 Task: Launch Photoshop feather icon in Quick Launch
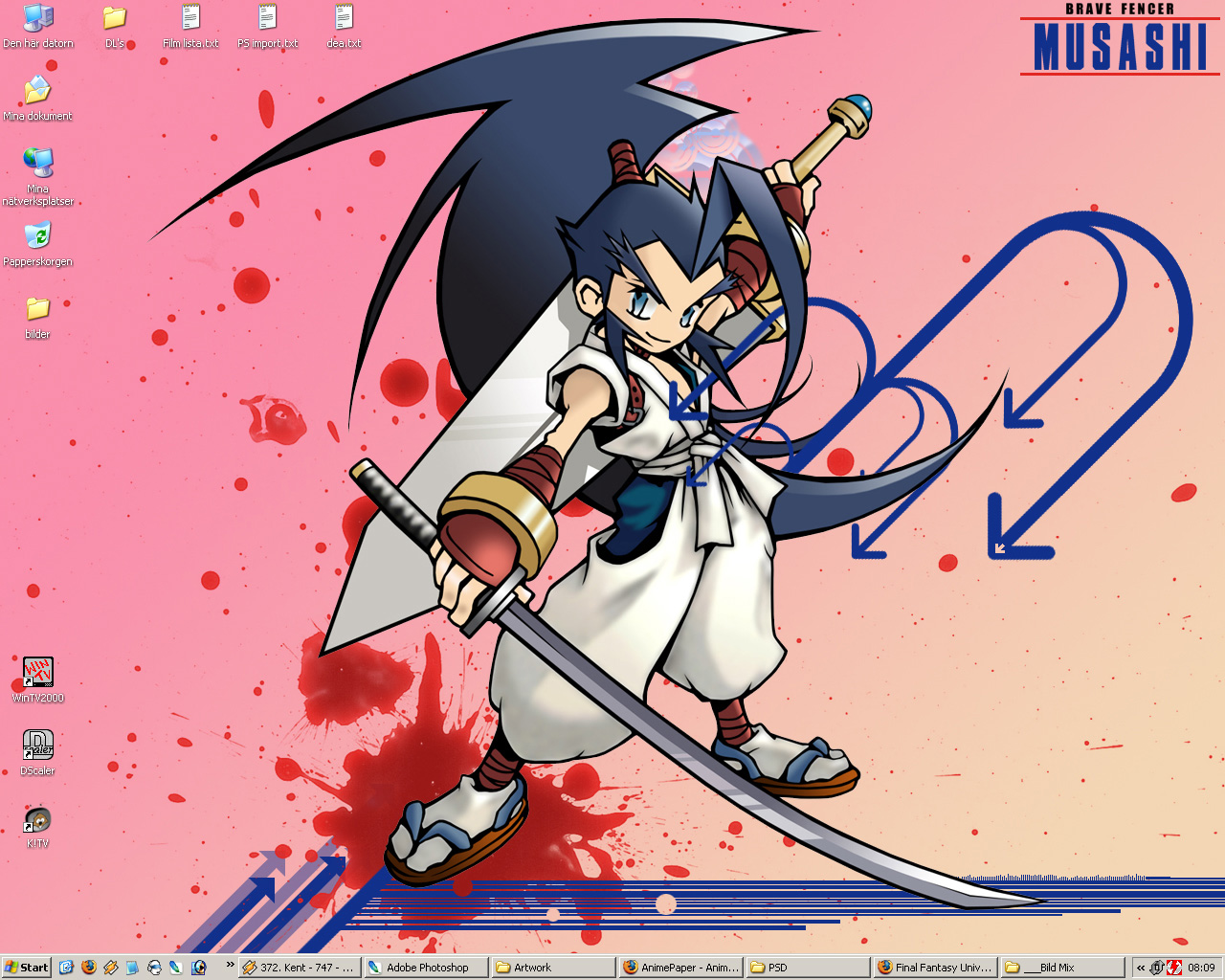coord(176,968)
